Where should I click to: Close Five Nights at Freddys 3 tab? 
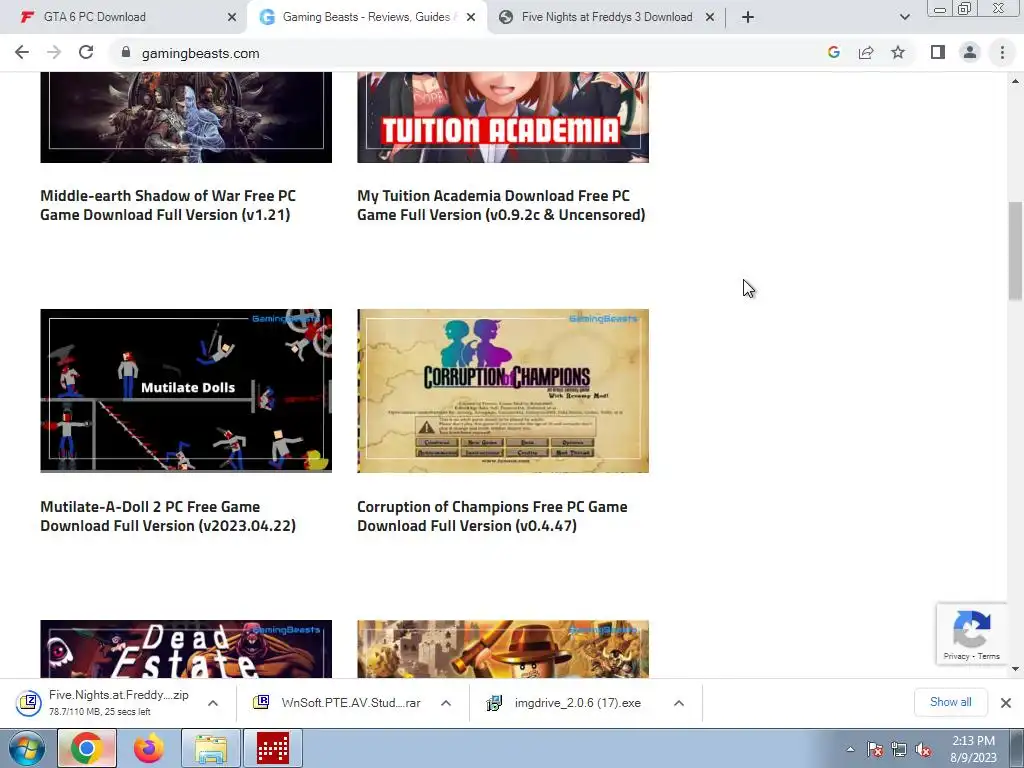click(x=710, y=17)
